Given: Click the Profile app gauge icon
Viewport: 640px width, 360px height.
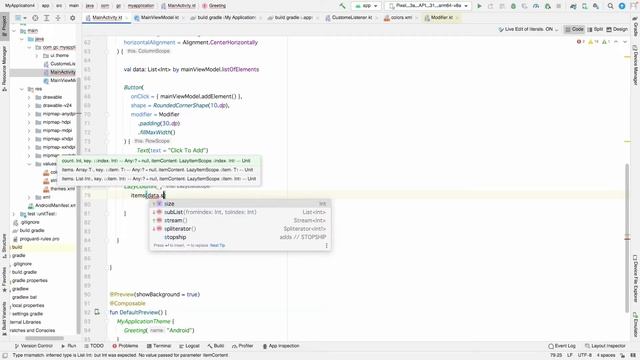Looking at the screenshot, I should (x=536, y=6).
